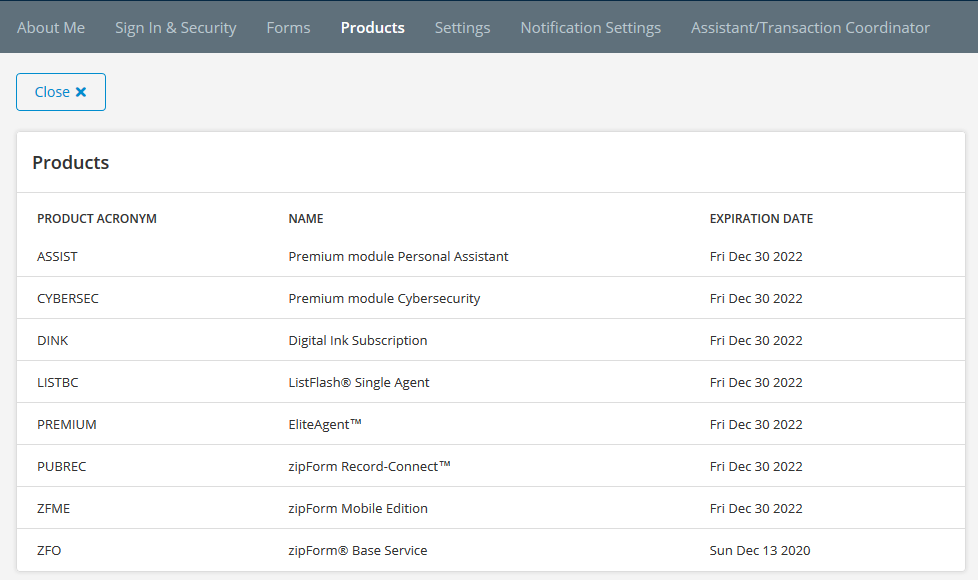Viewport: 978px width, 580px height.
Task: Click the NAME column header
Action: point(305,218)
